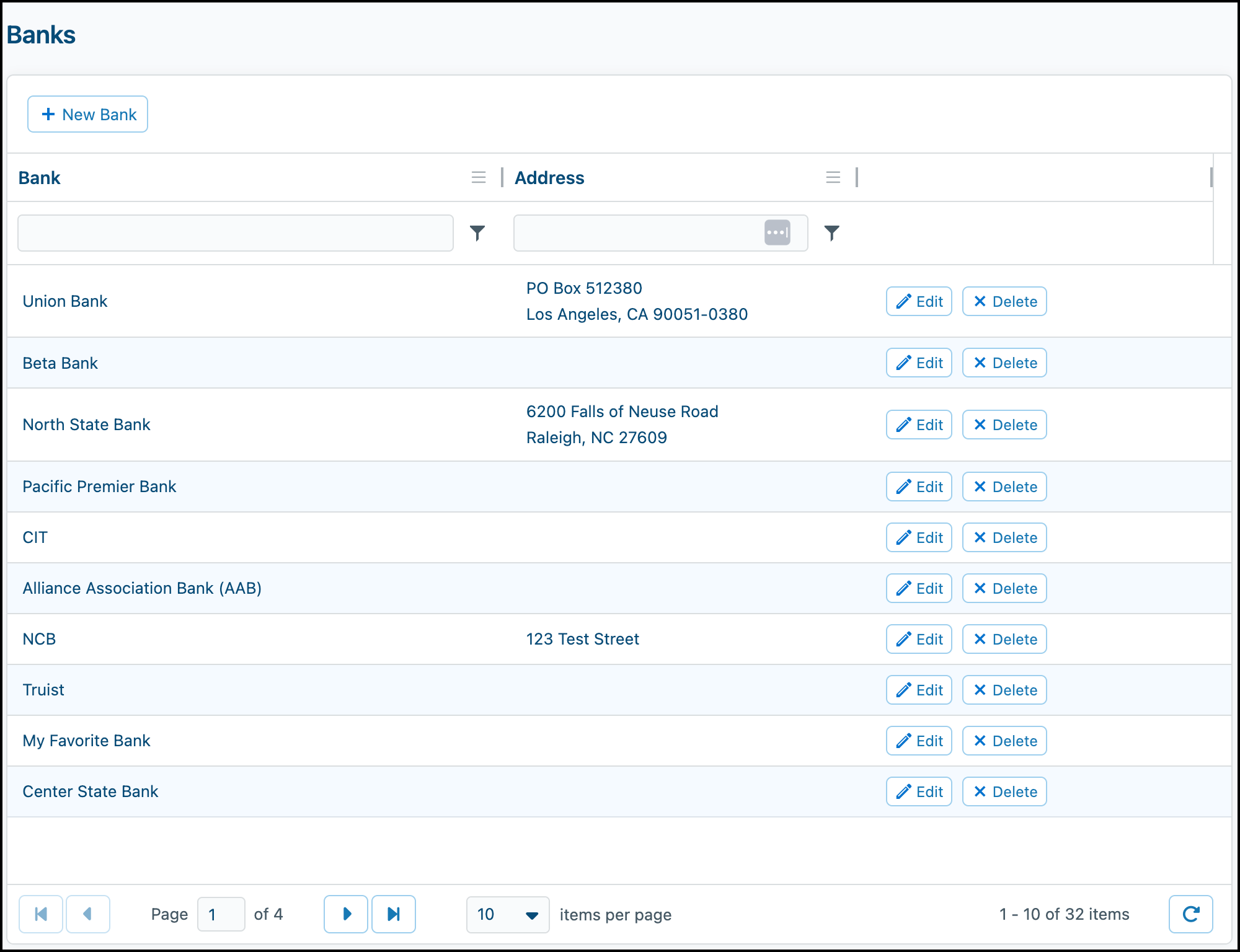Select the Truist name cell
Viewport: 1240px width, 952px height.
(43, 690)
